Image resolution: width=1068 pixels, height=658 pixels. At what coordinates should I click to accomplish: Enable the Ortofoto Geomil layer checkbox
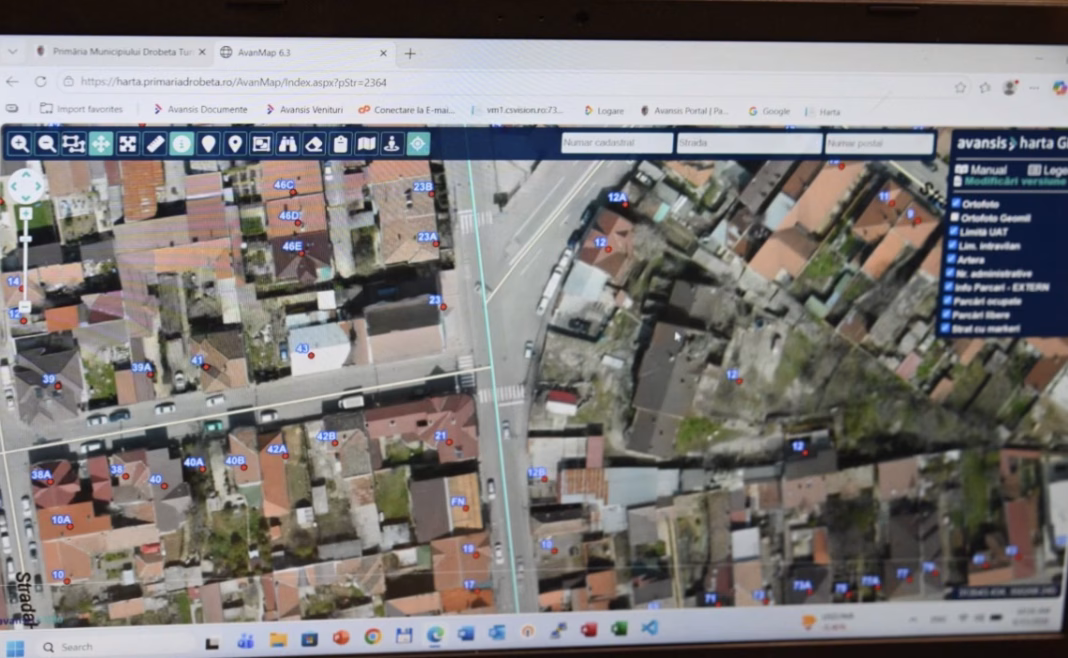pyautogui.click(x=955, y=217)
